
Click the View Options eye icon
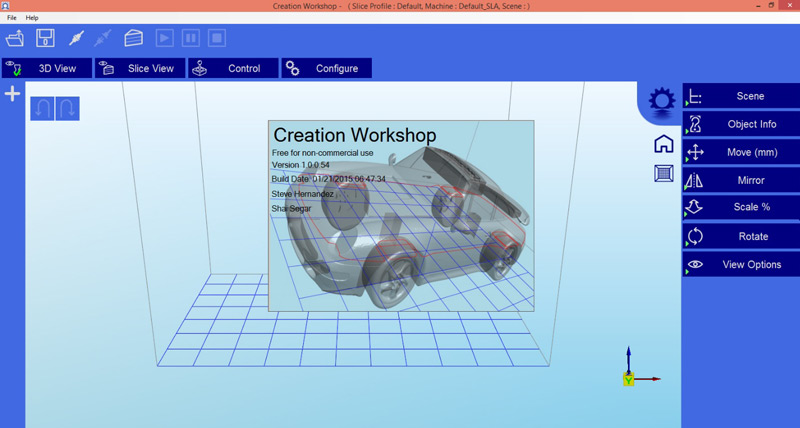click(695, 264)
